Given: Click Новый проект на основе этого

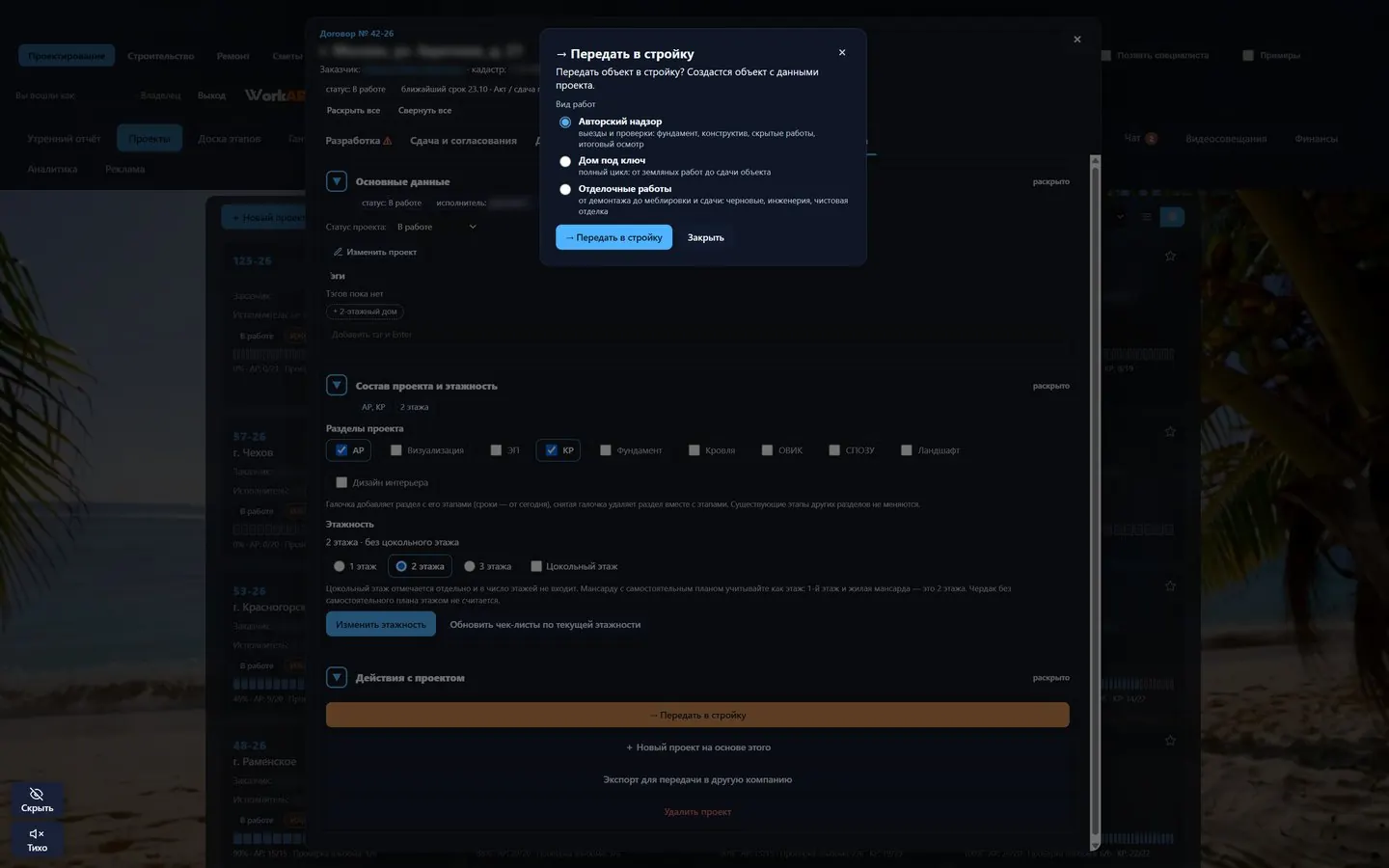Looking at the screenshot, I should [697, 747].
